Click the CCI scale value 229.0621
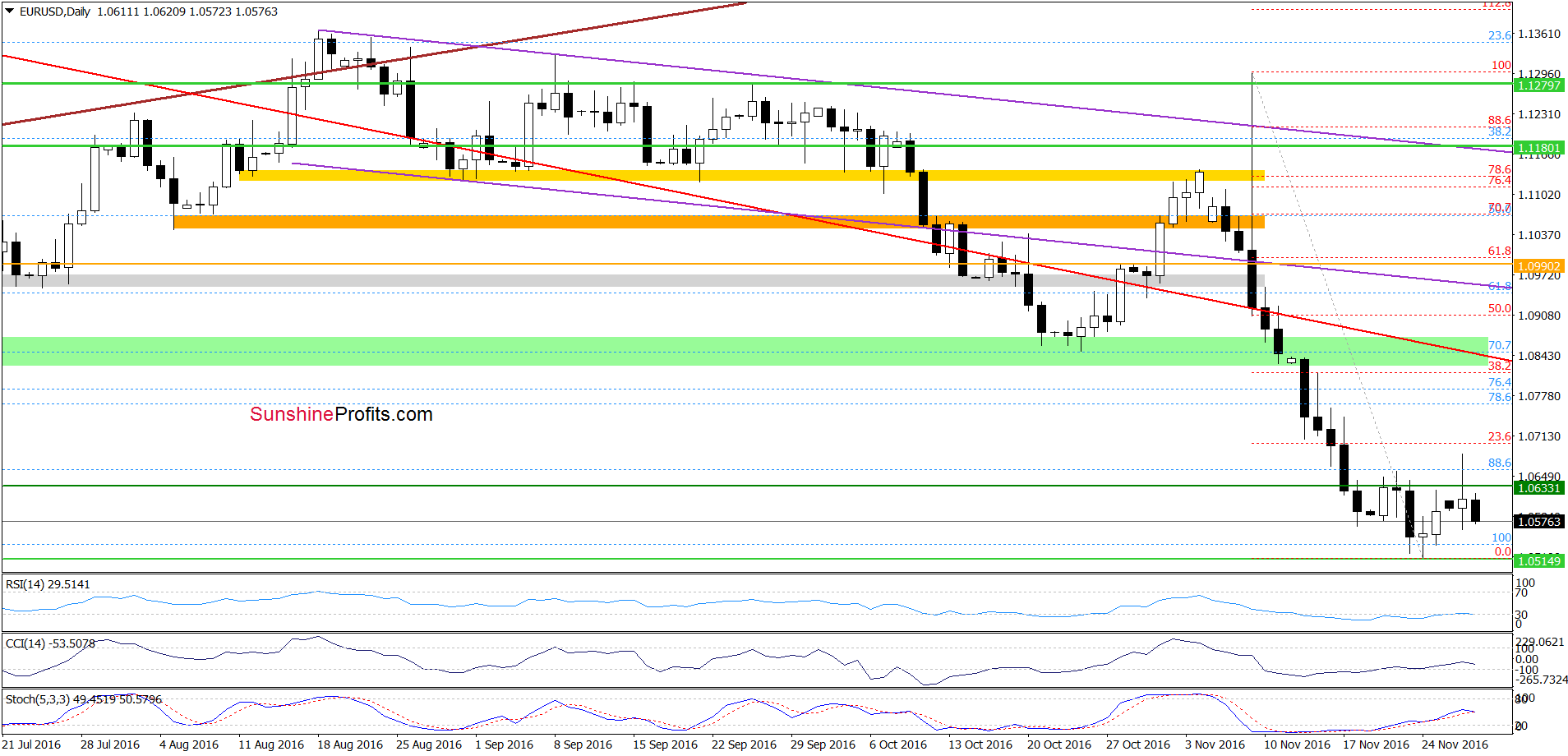 point(1540,643)
